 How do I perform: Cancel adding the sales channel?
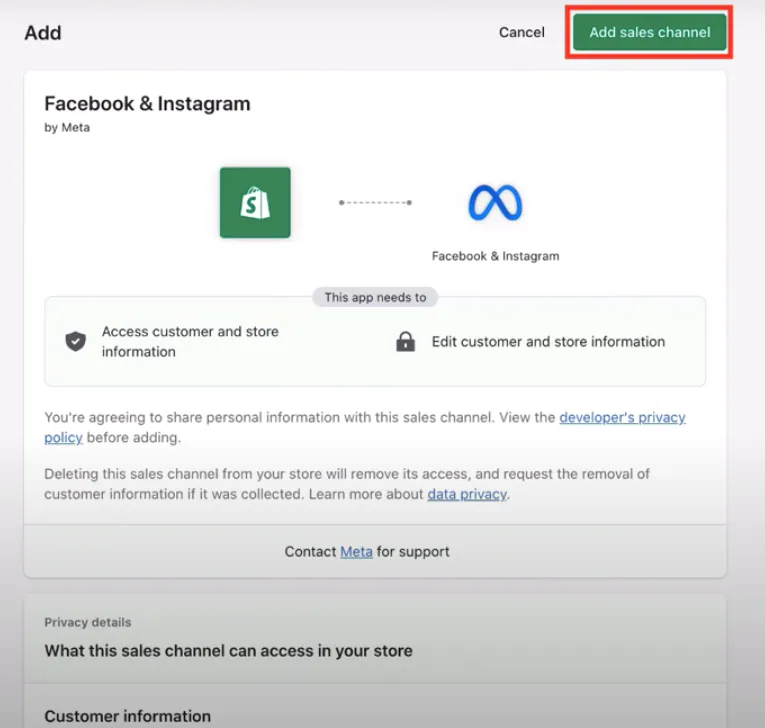click(522, 32)
